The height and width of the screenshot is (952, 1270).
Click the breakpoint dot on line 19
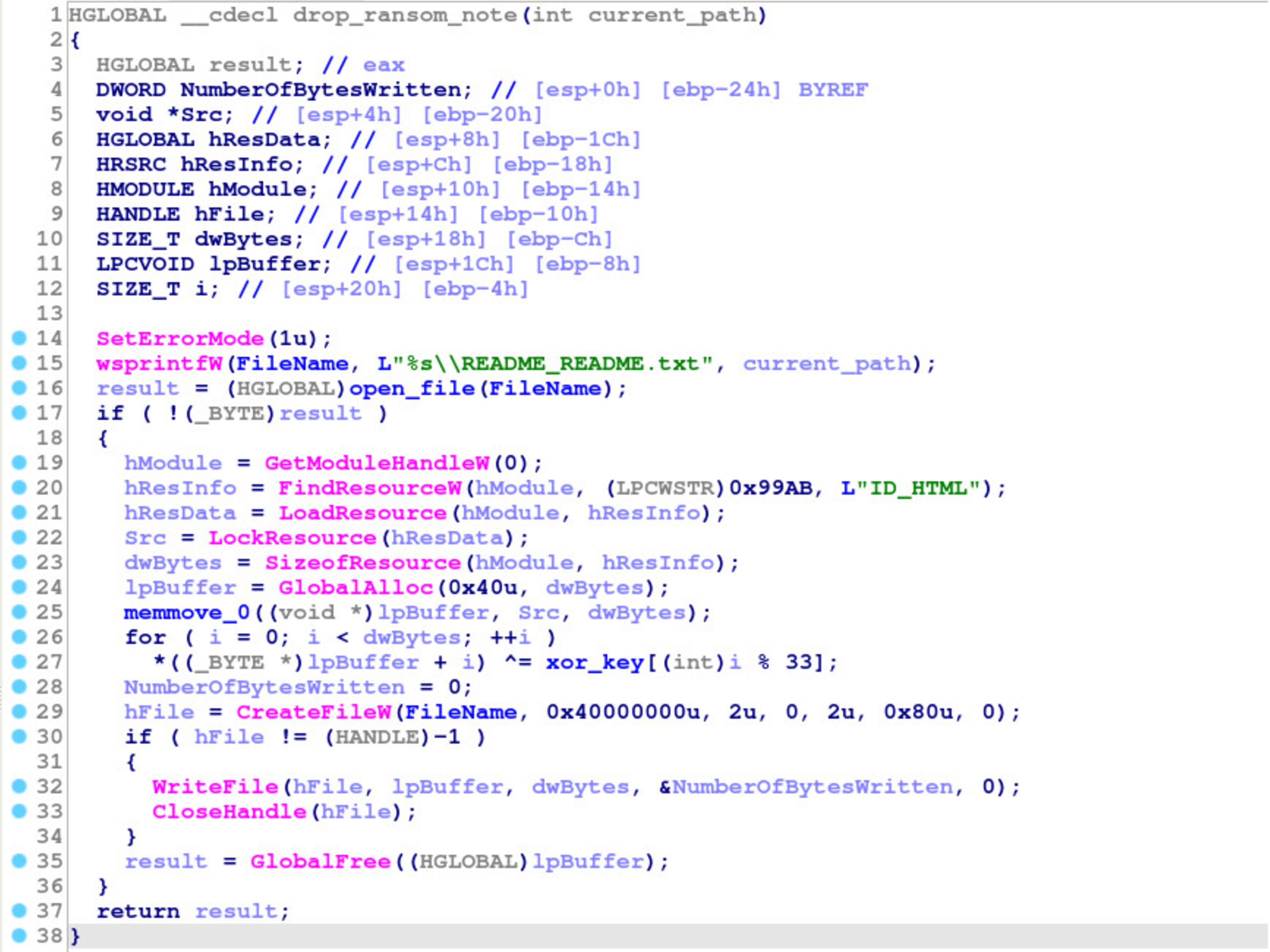tap(19, 463)
